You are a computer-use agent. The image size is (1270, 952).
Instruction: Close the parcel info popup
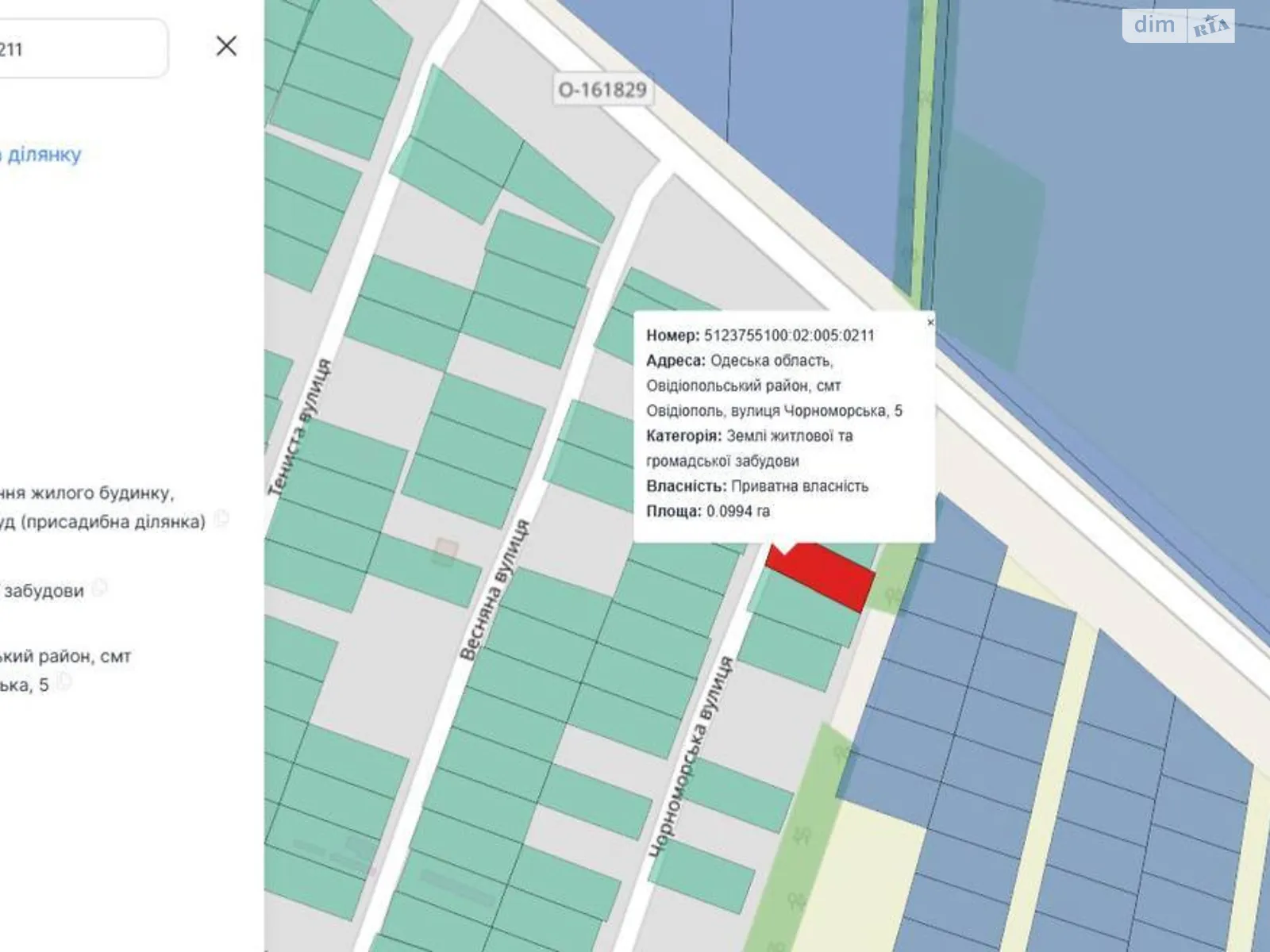[930, 322]
